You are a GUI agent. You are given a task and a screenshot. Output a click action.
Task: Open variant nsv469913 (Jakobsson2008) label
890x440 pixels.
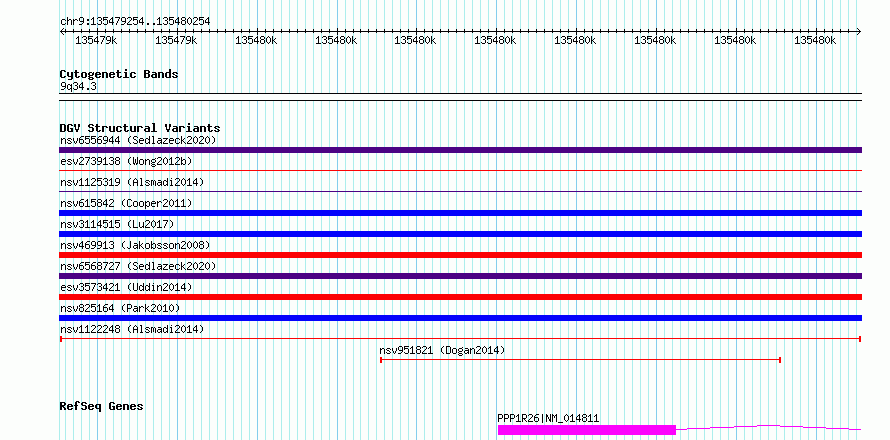tap(135, 245)
